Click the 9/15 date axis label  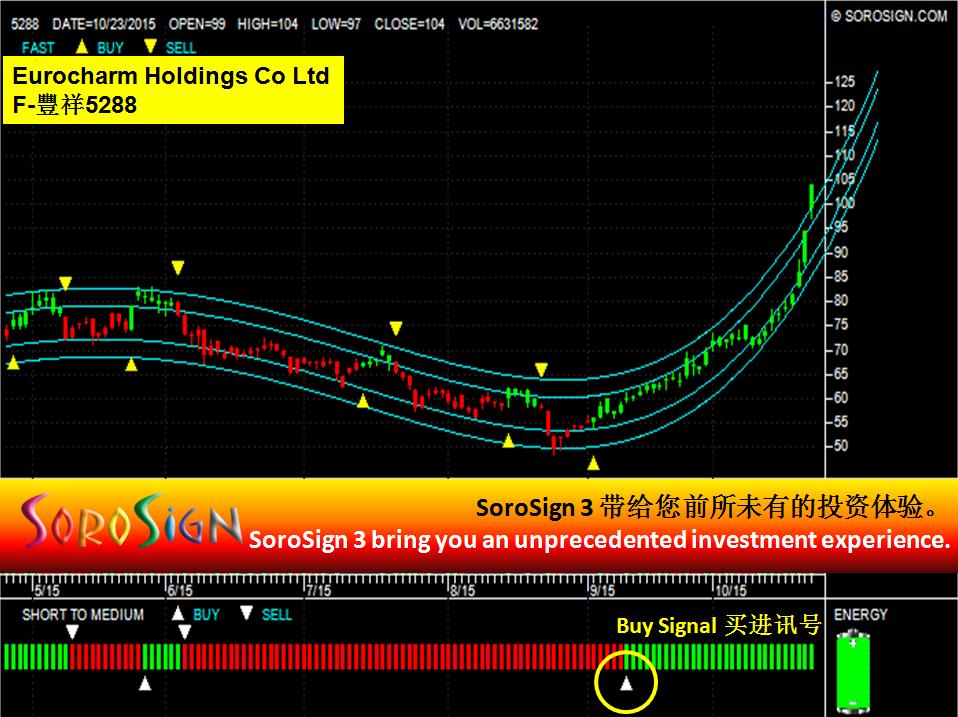click(602, 591)
